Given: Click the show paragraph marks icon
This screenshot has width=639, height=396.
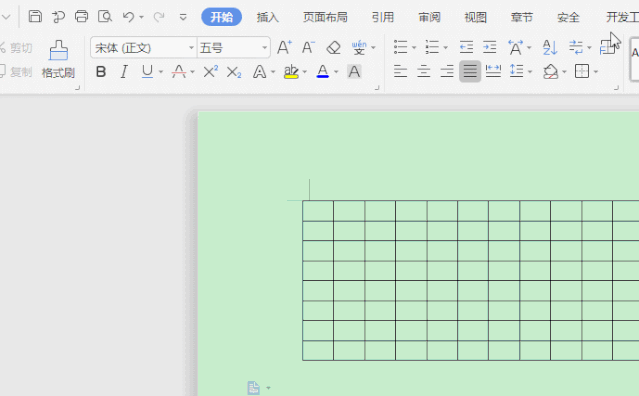Looking at the screenshot, I should (x=576, y=47).
